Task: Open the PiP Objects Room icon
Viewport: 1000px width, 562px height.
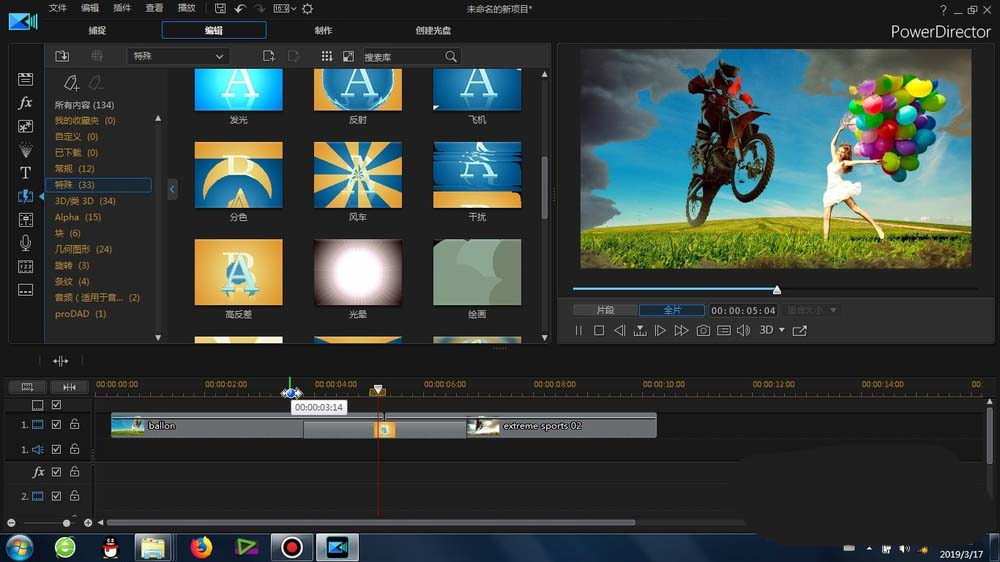Action: 26,126
